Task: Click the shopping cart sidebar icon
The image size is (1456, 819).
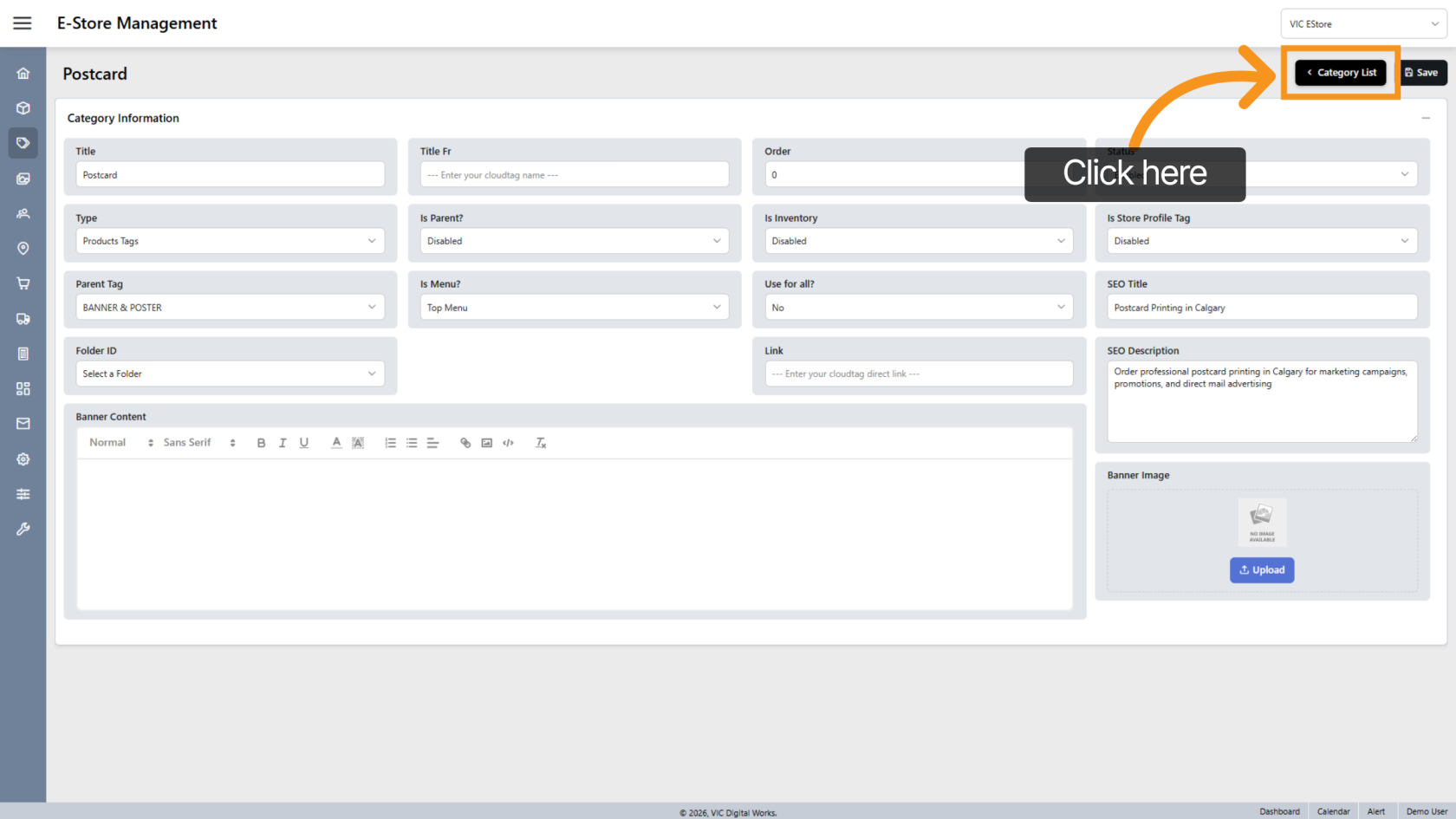Action: [23, 283]
